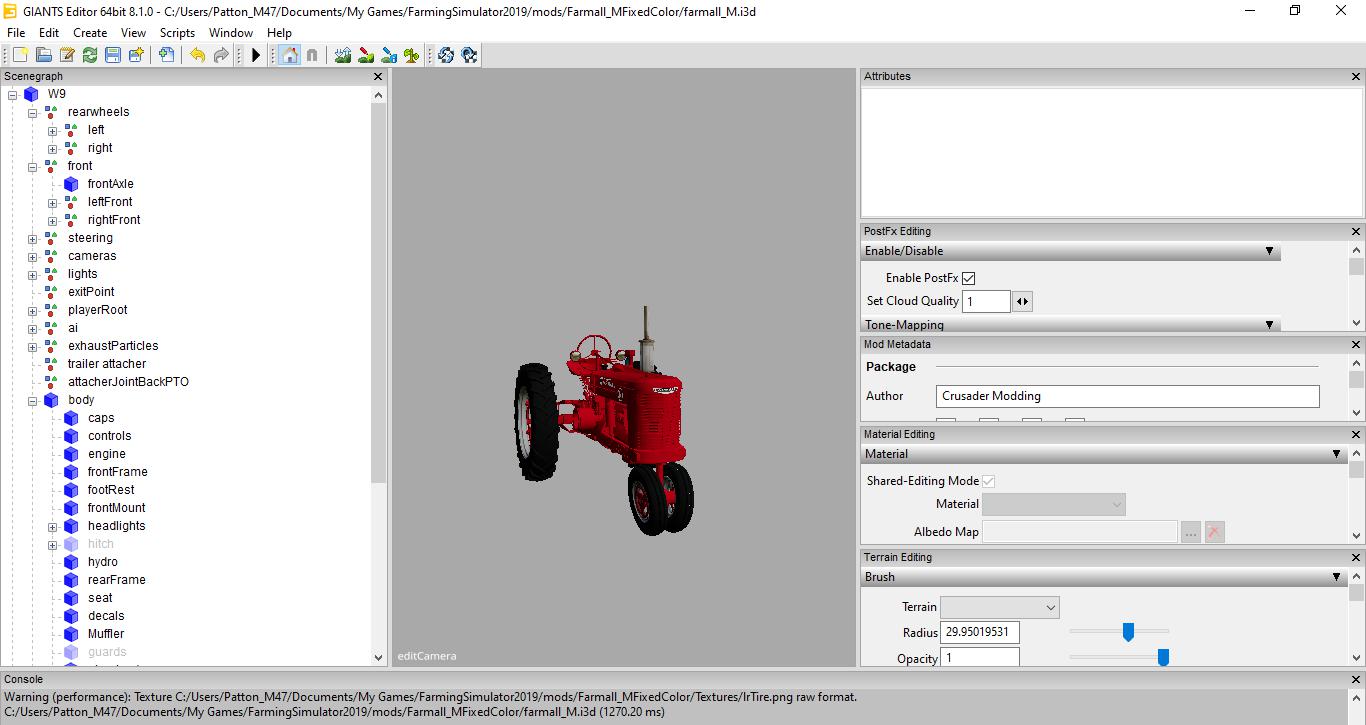Click the Author text field
This screenshot has width=1366, height=725.
(1127, 396)
